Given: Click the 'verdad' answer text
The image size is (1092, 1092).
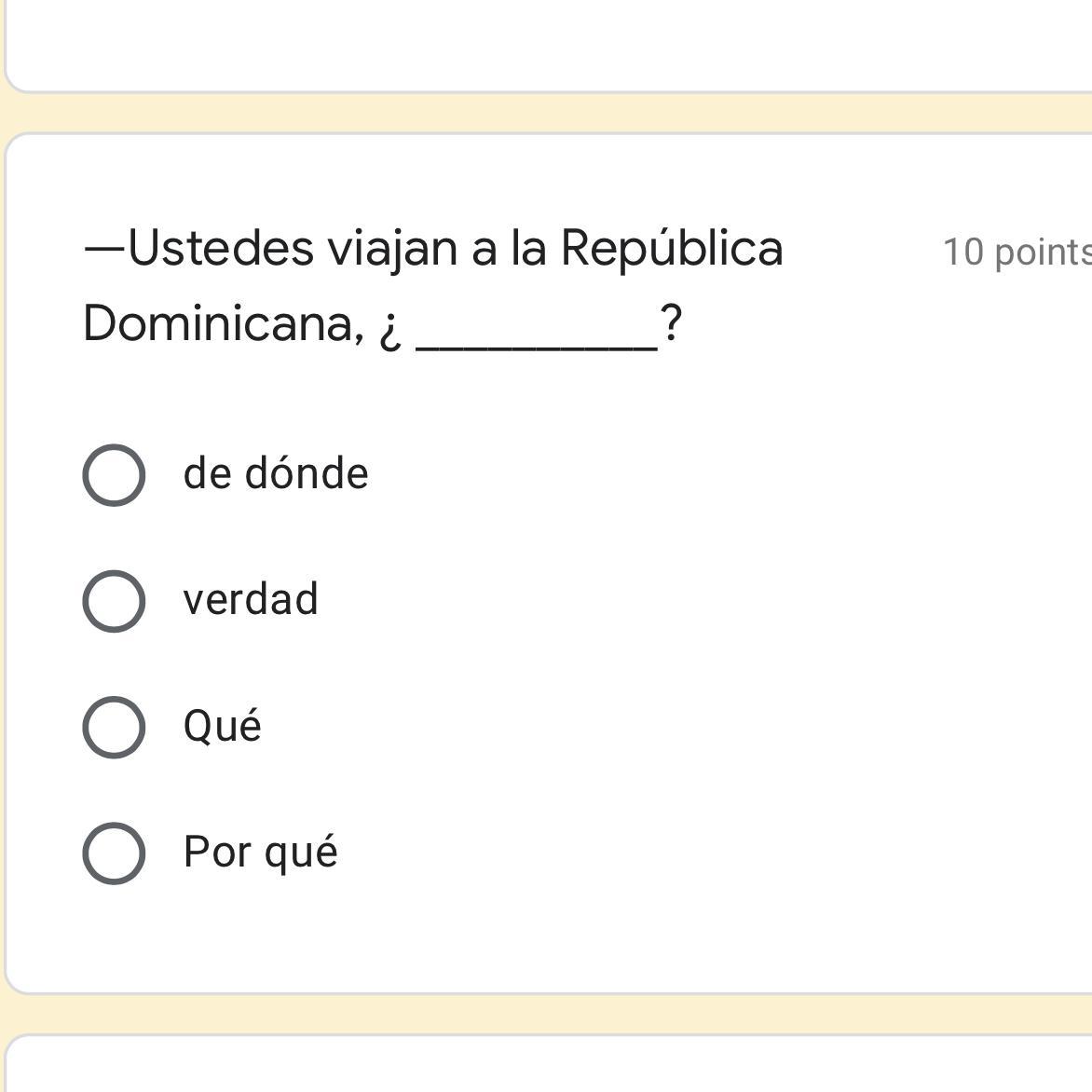Looking at the screenshot, I should [x=251, y=599].
